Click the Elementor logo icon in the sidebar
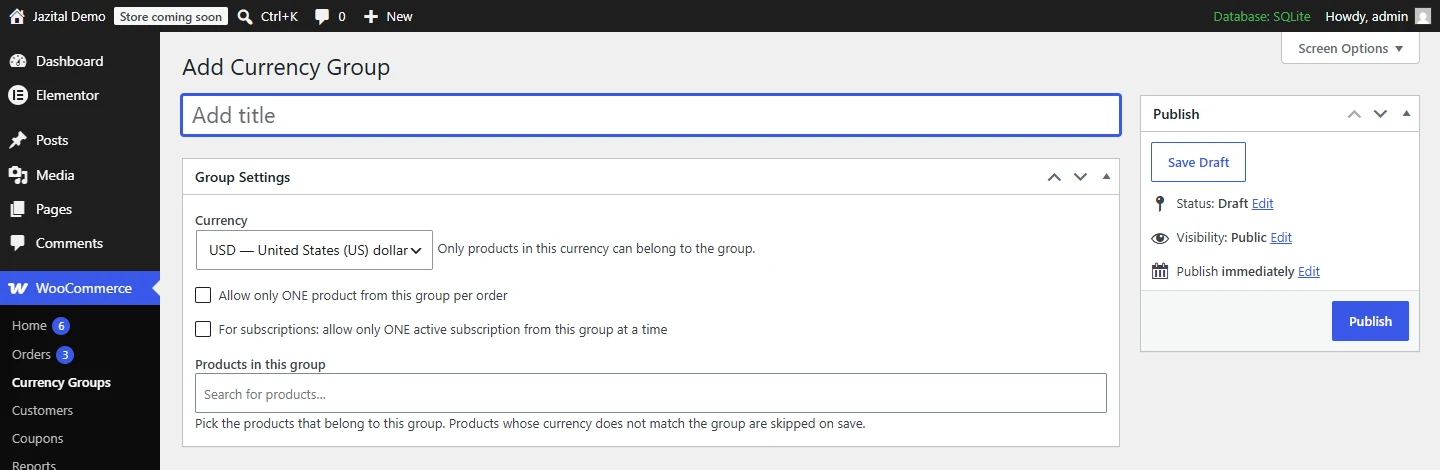 coord(18,95)
